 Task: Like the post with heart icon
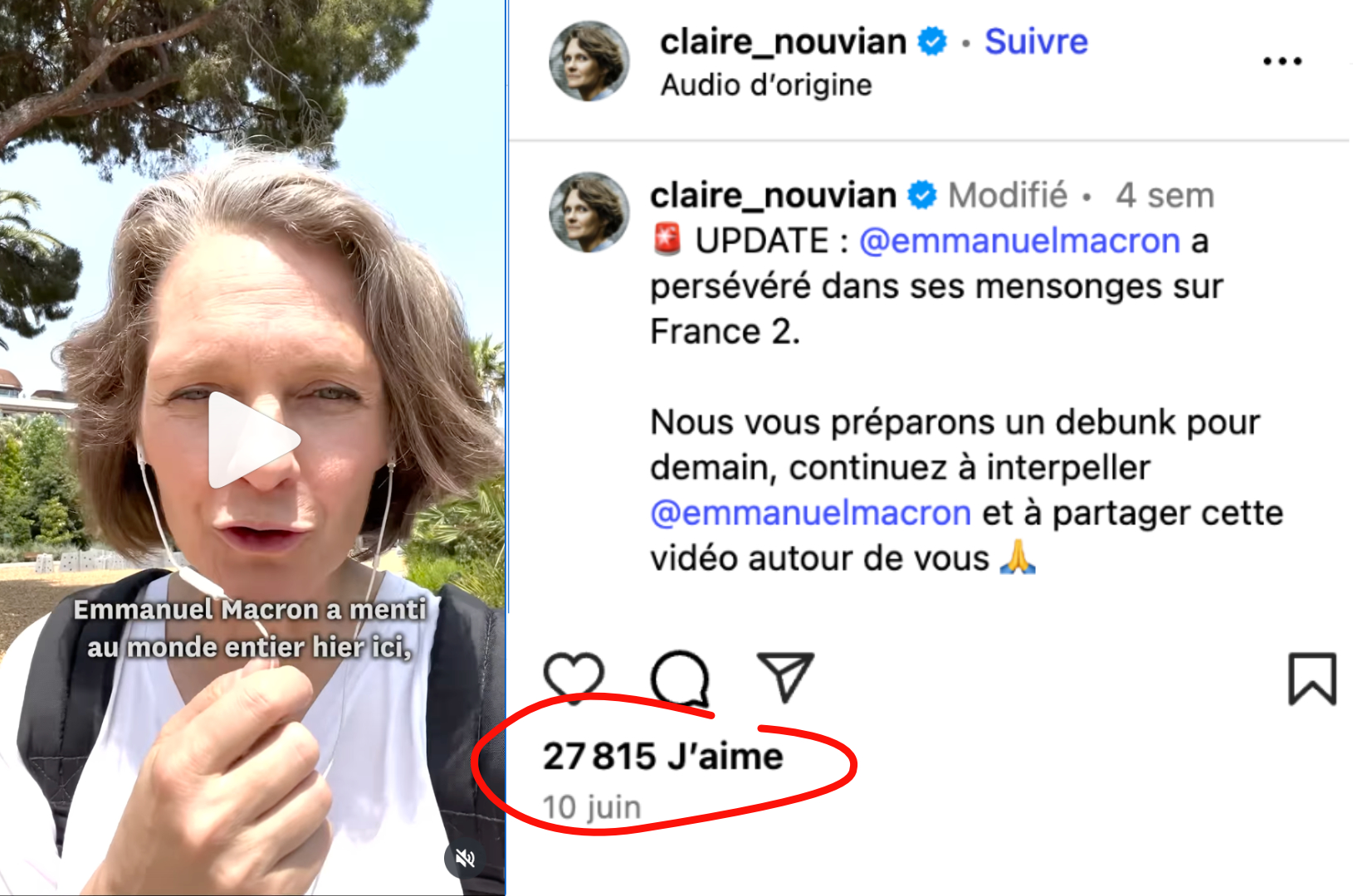[574, 676]
